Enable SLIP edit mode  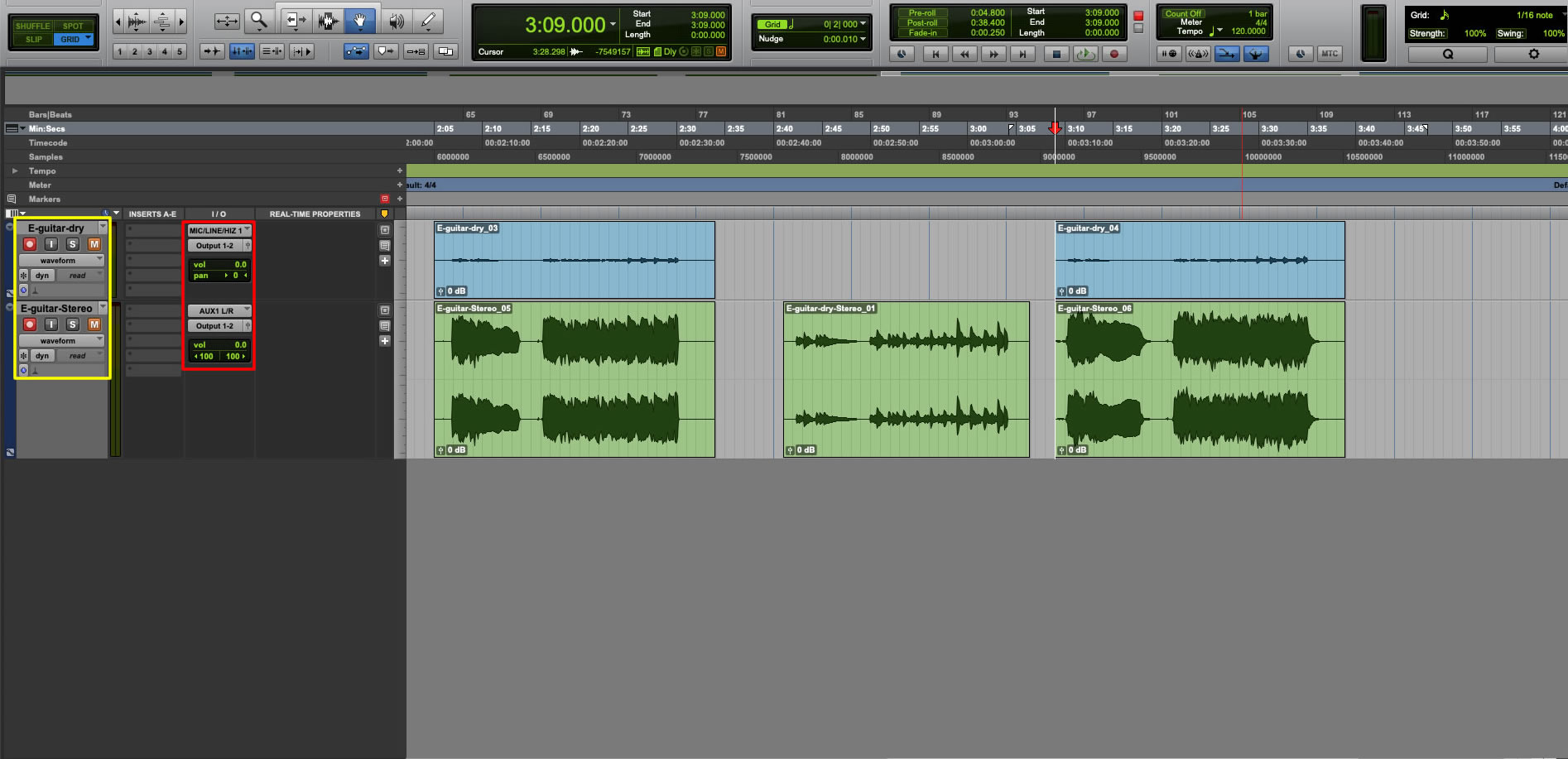point(33,39)
